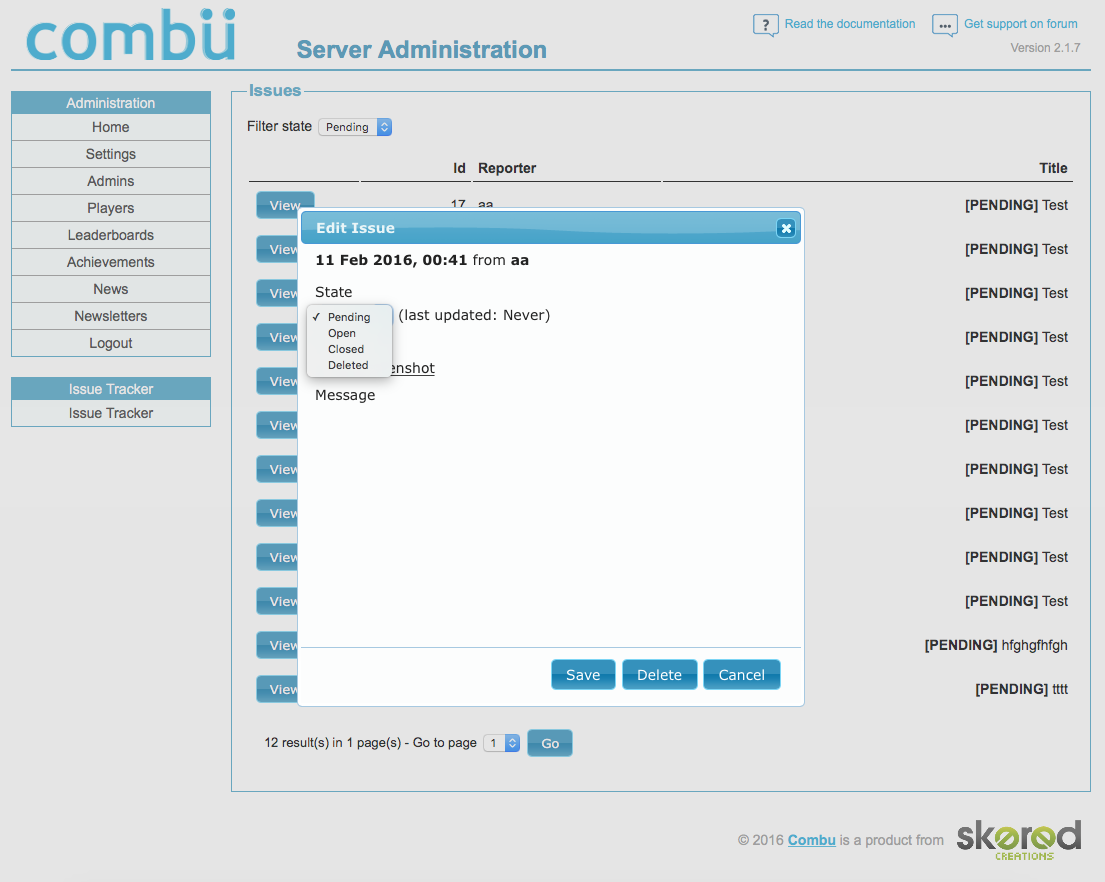This screenshot has height=882, width=1105.
Task: Open the Newsletters page
Action: point(111,316)
